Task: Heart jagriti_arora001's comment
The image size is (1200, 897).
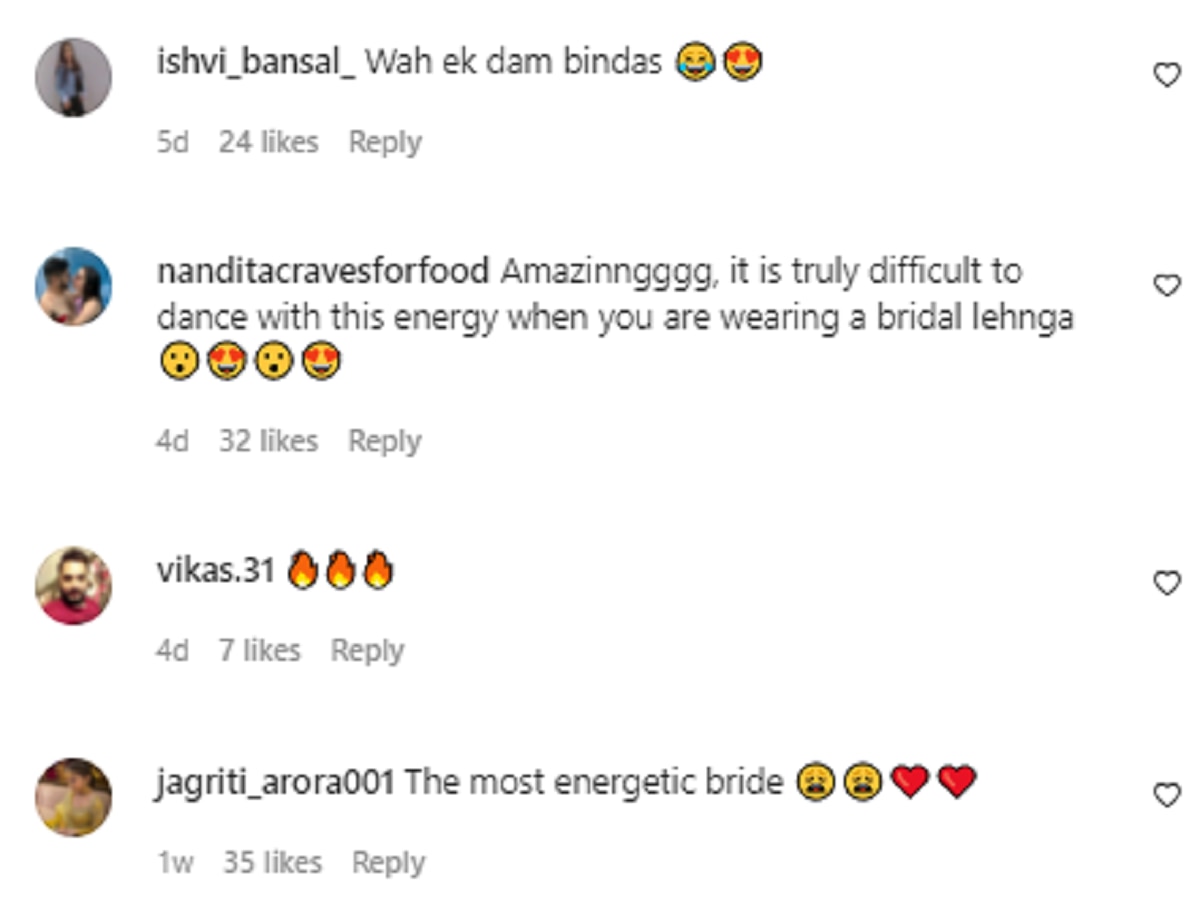Action: 1167,795
